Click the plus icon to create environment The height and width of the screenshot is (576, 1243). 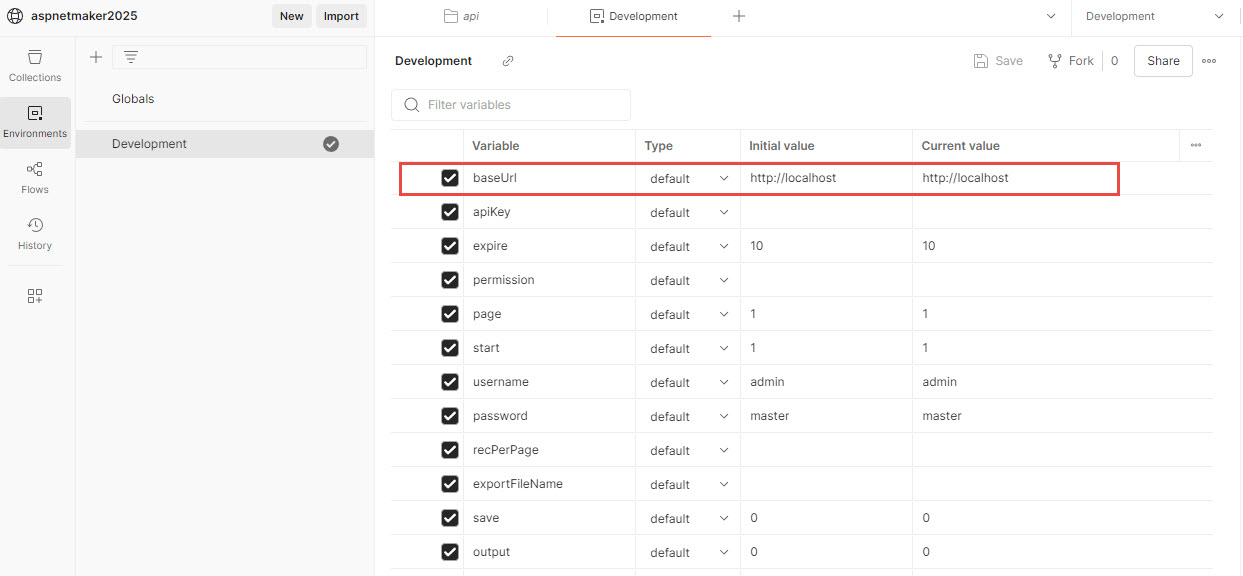[96, 57]
